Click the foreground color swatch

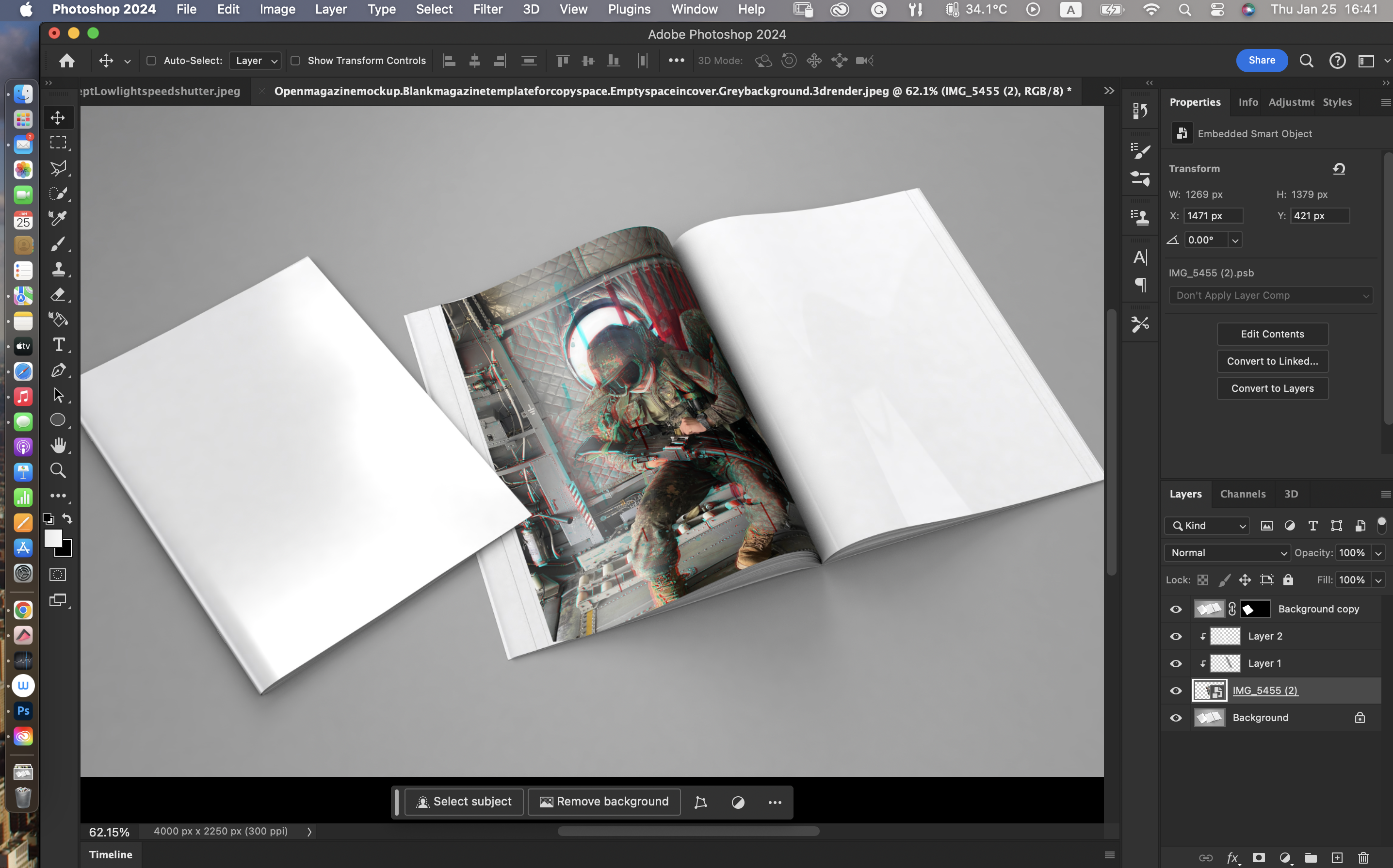tap(53, 538)
